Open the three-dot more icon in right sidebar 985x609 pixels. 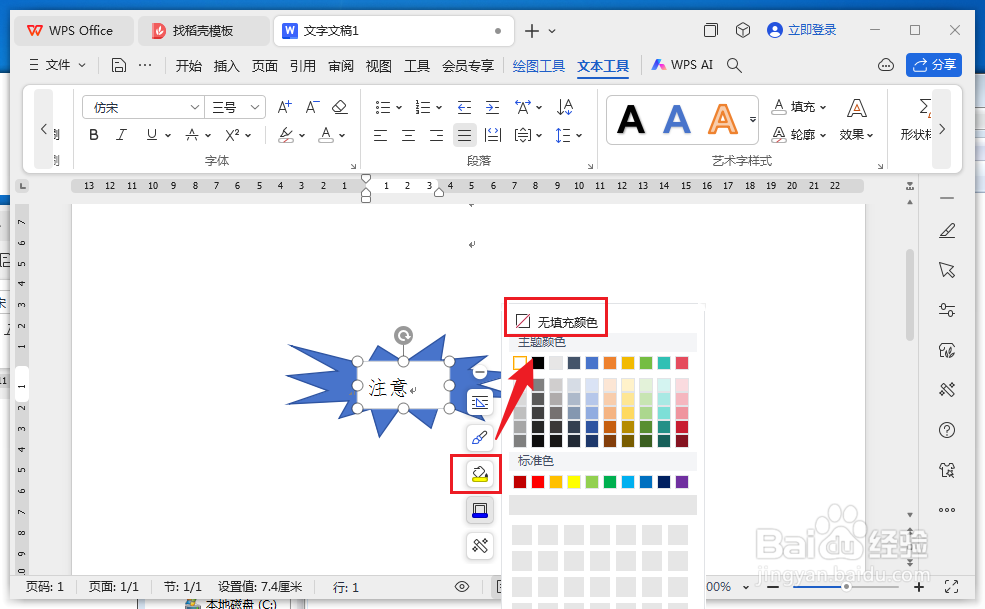[947, 510]
